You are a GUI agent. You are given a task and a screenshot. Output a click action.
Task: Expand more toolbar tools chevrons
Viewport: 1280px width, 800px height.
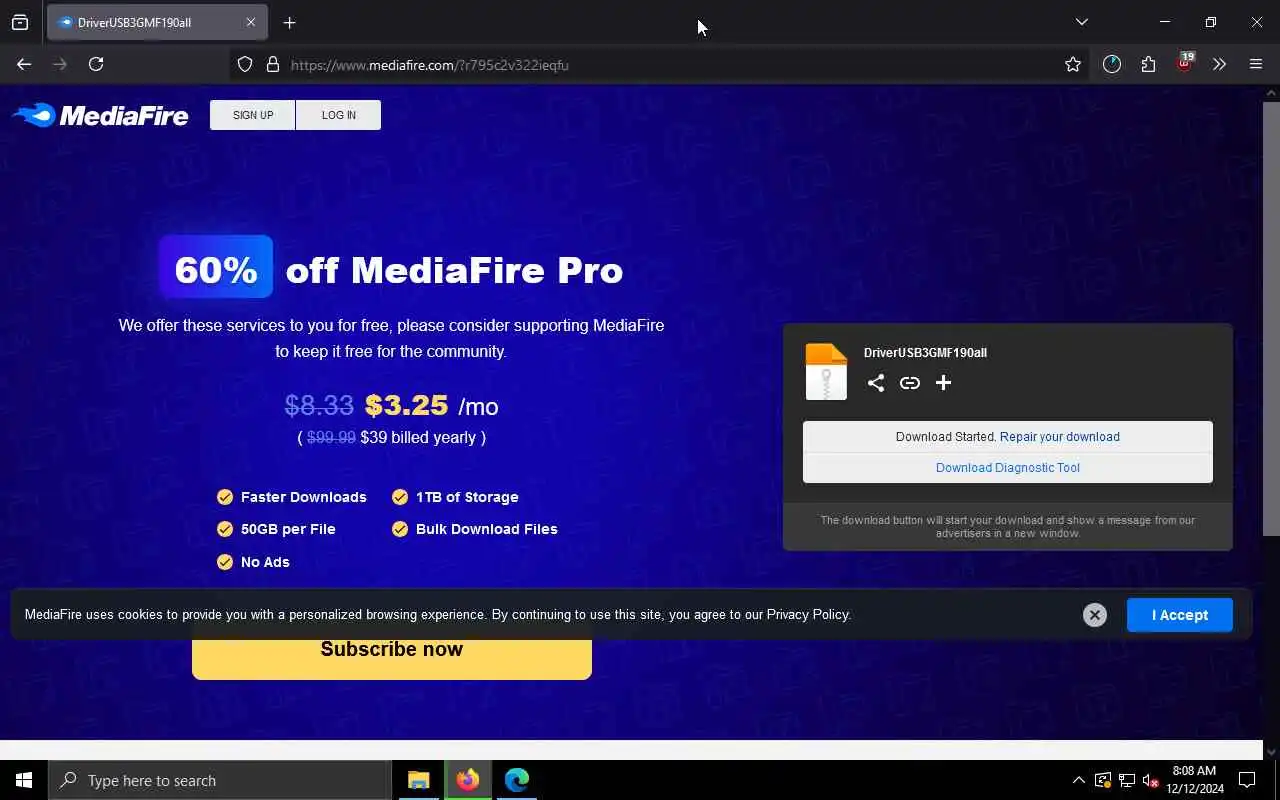tap(1219, 64)
